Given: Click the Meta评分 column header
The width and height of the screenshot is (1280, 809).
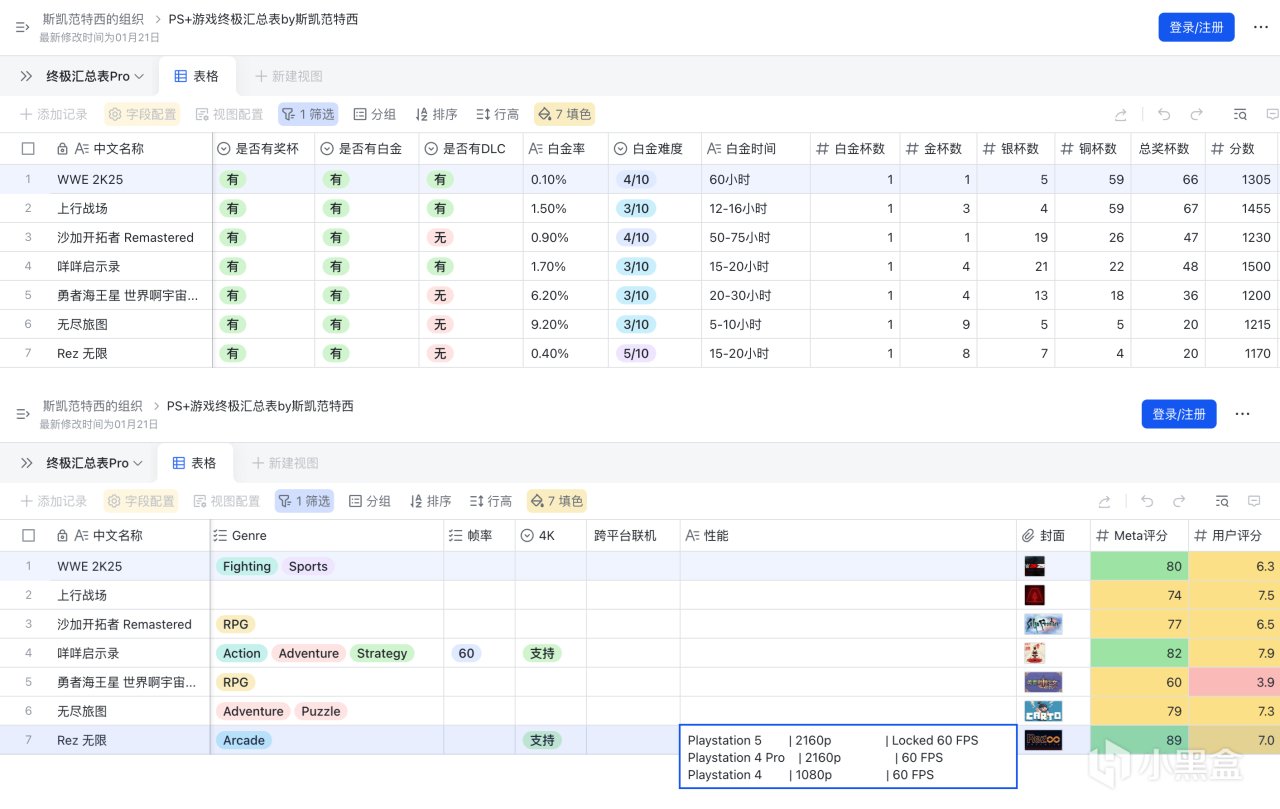Looking at the screenshot, I should pos(1140,536).
